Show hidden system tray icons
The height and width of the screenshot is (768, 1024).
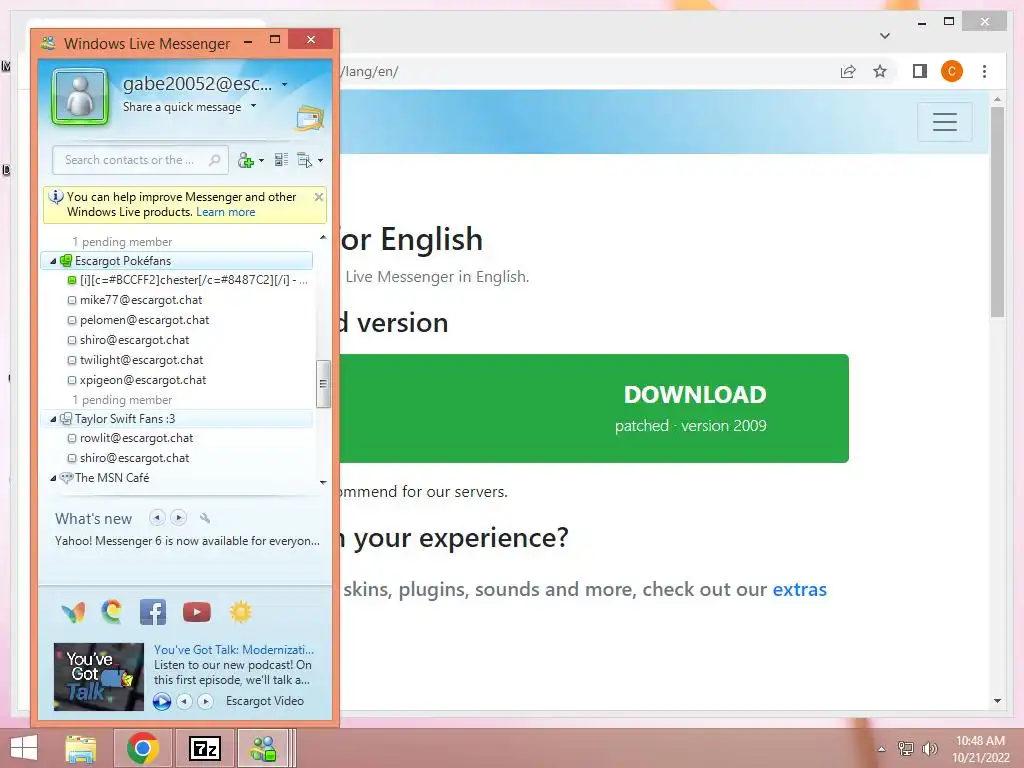pyautogui.click(x=882, y=749)
